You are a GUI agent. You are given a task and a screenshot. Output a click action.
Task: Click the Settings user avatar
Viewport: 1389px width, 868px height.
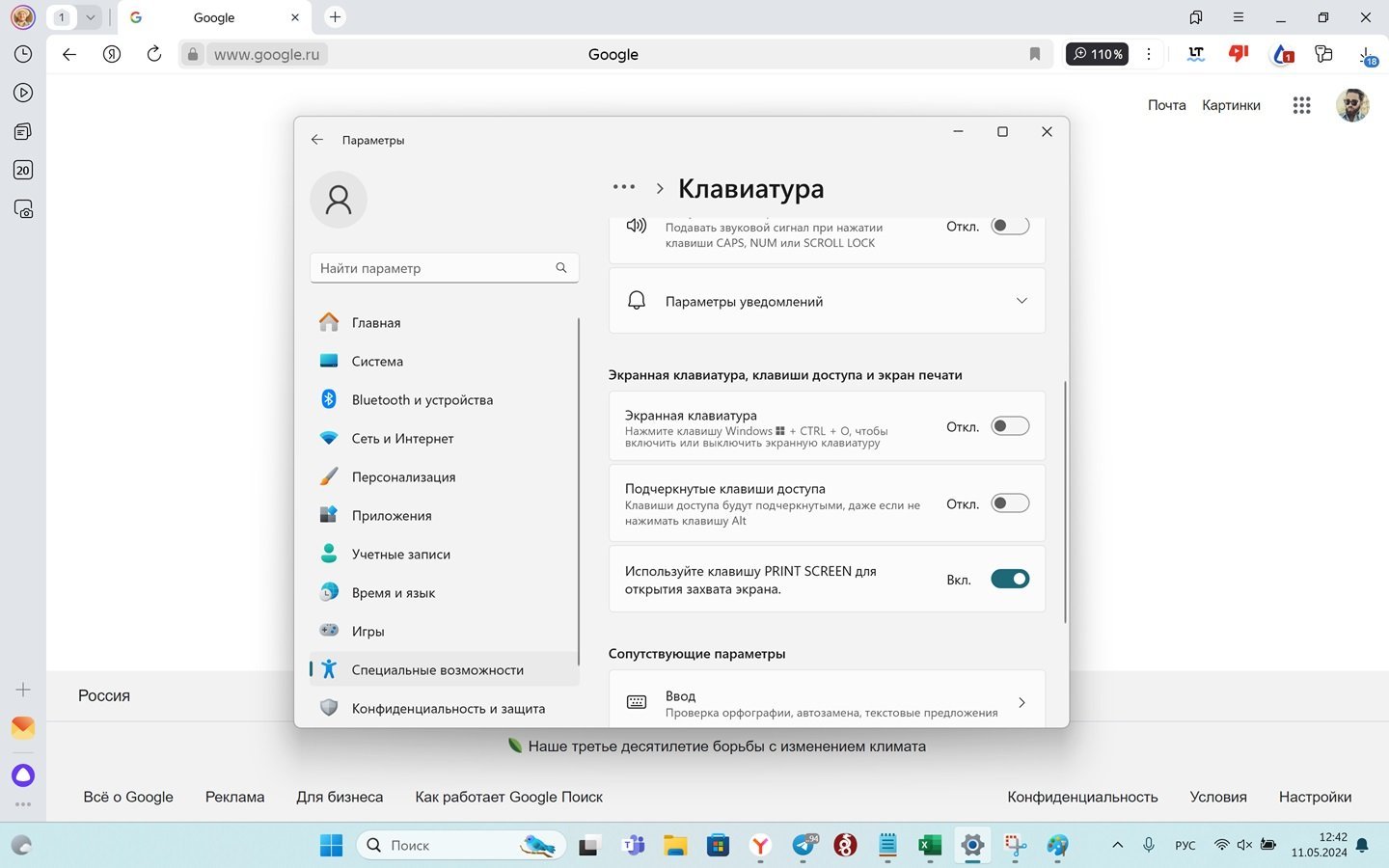[x=339, y=200]
